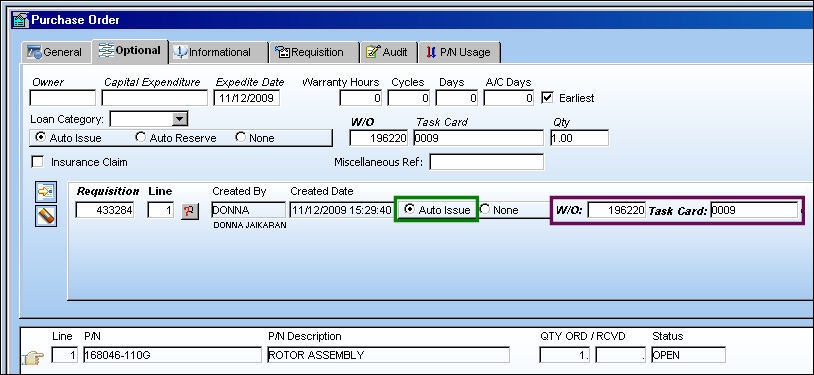Toggle the Earliest checkbox

point(547,98)
